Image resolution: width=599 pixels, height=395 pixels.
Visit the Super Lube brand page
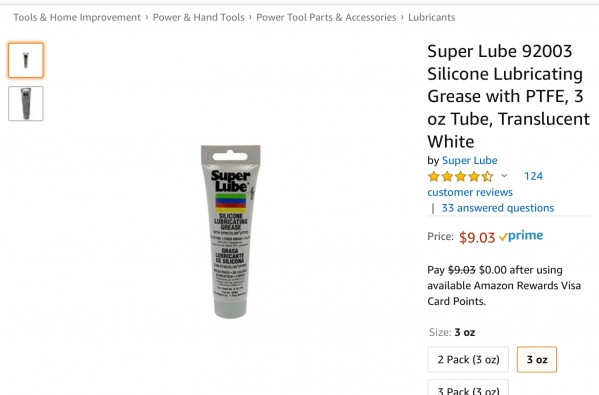point(469,160)
